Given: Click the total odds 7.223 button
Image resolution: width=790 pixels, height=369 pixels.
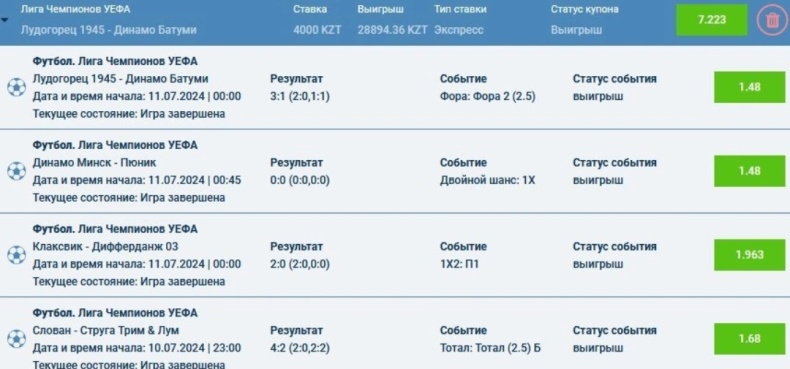Looking at the screenshot, I should (711, 20).
